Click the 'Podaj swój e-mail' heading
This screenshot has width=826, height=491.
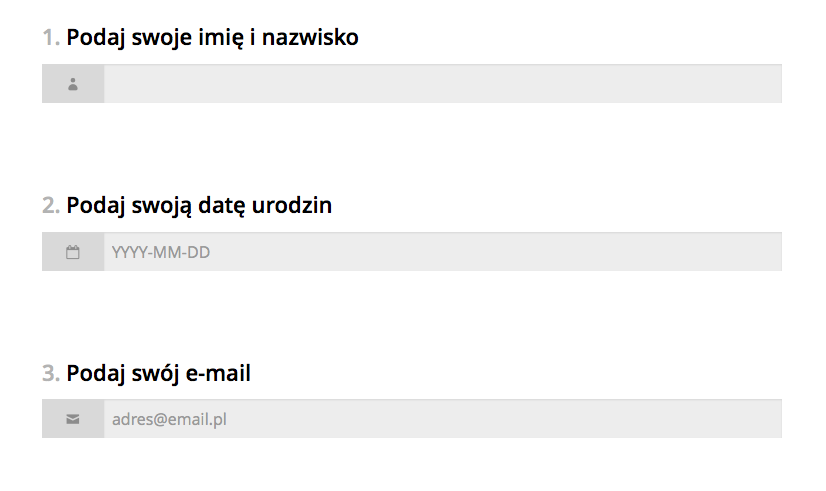click(x=159, y=374)
